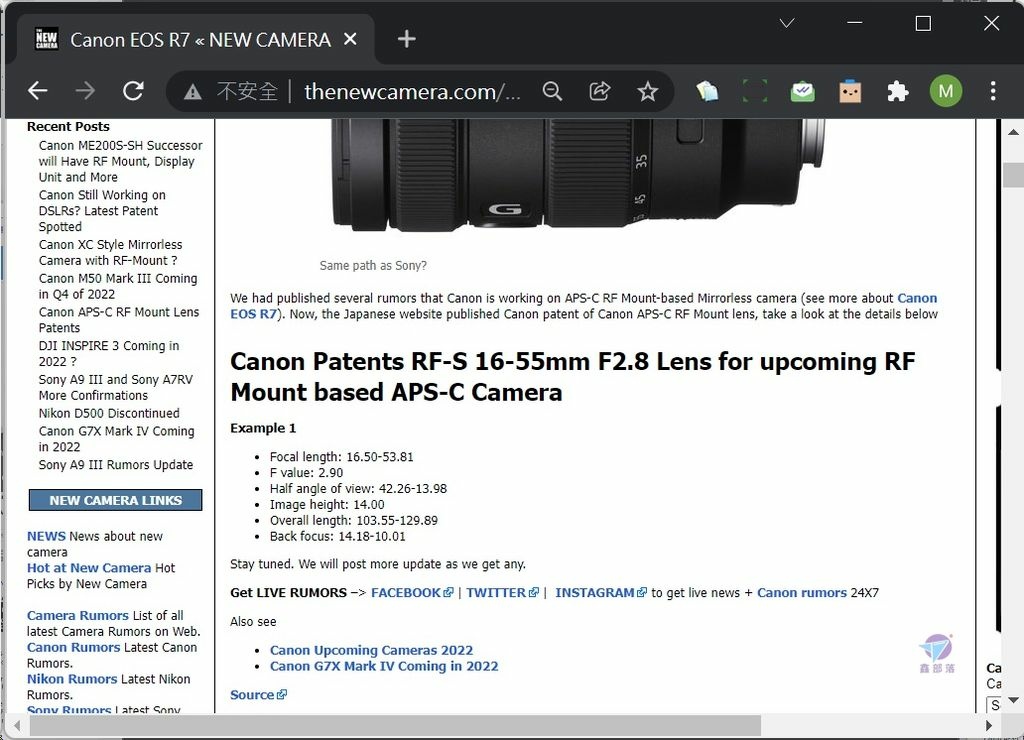
Task: Open the Camera Rumors sidebar link
Action: (78, 615)
